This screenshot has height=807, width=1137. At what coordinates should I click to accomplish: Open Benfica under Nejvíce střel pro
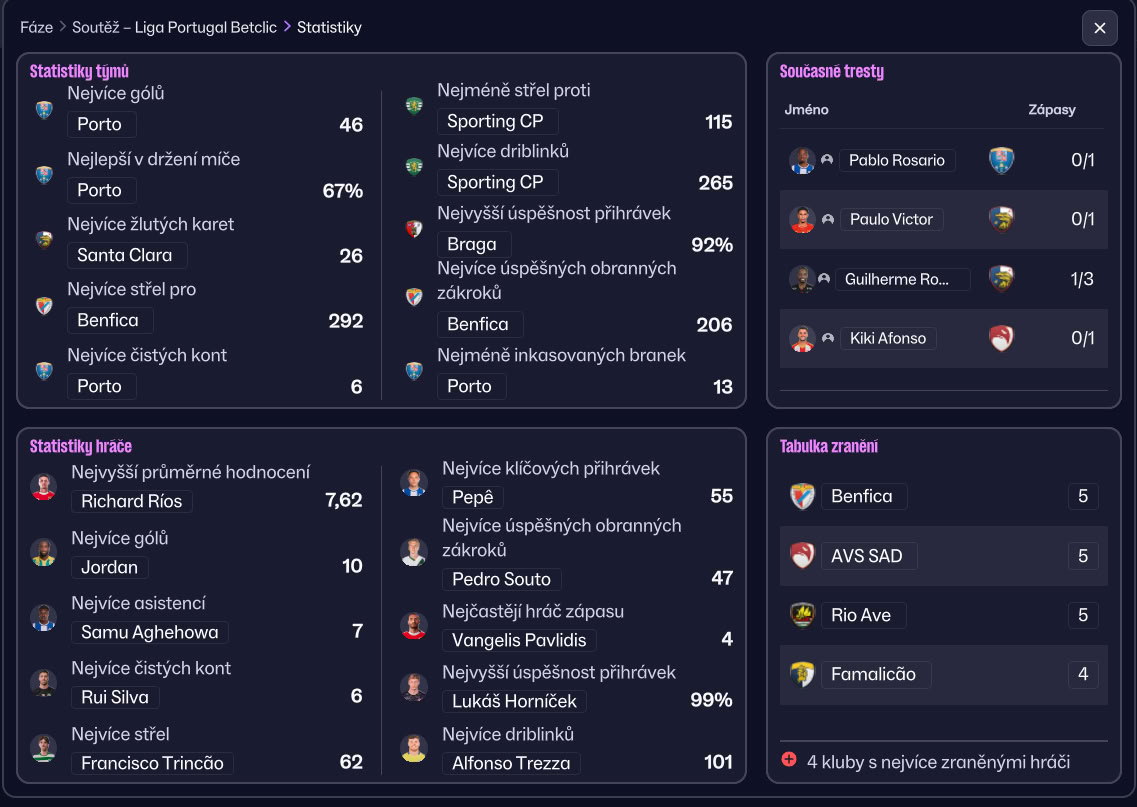point(110,320)
